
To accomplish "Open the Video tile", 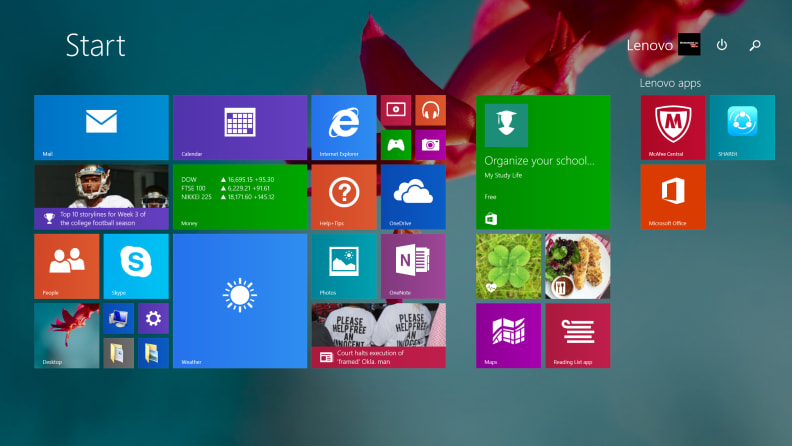I will pyautogui.click(x=395, y=110).
